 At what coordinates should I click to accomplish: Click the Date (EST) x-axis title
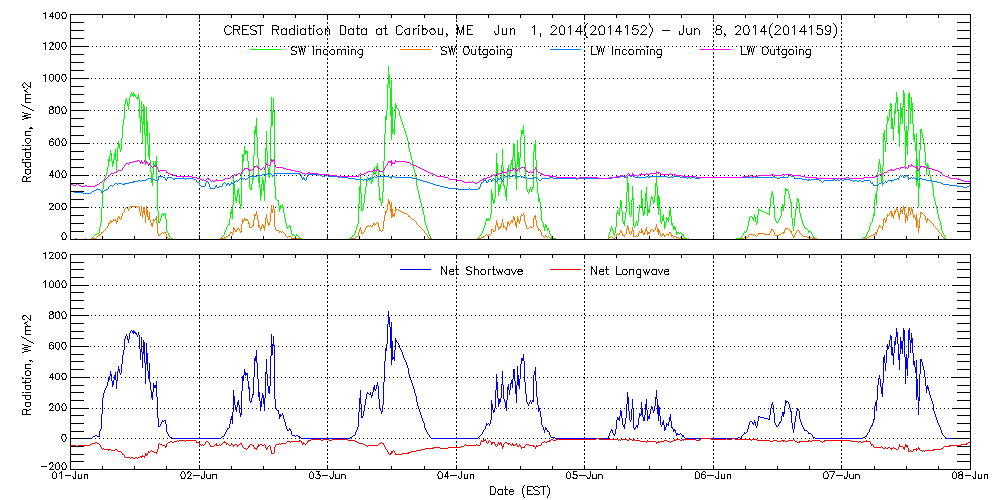pos(521,491)
